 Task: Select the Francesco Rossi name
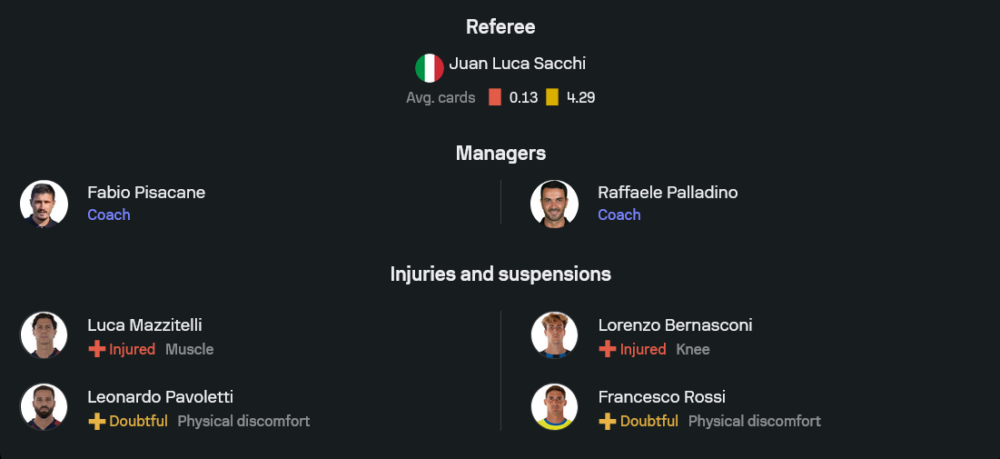pyautogui.click(x=662, y=397)
